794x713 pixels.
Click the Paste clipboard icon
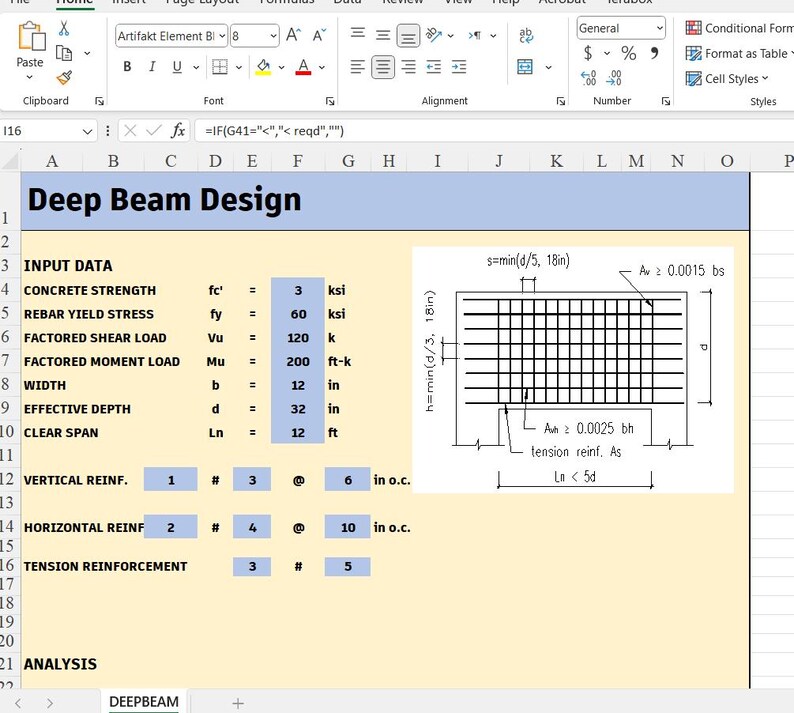[31, 37]
